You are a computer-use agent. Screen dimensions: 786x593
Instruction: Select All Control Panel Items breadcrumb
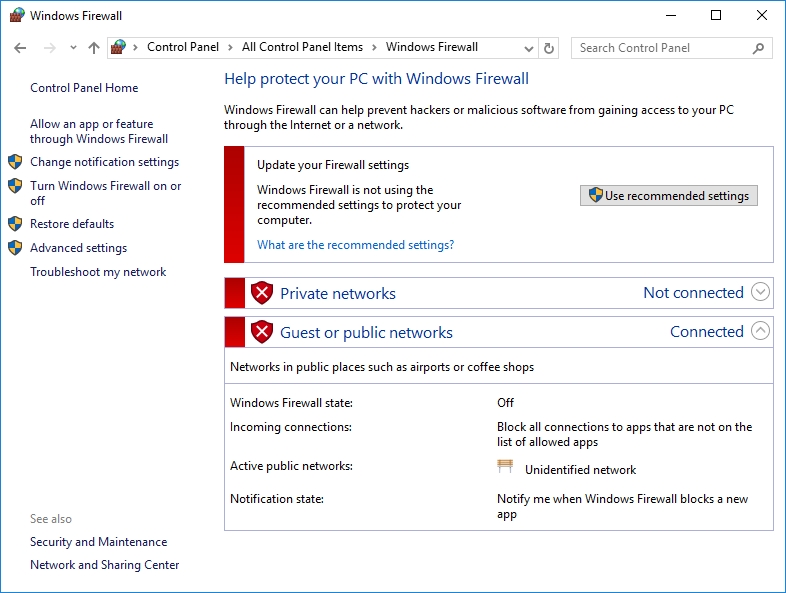(x=302, y=47)
